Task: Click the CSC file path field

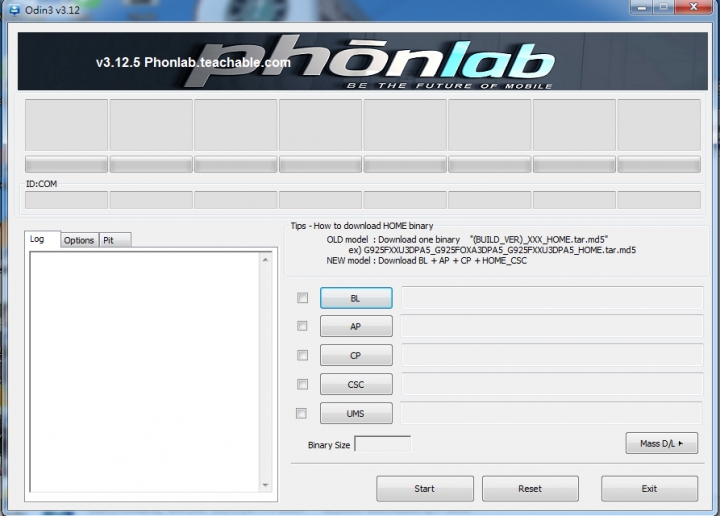Action: click(552, 384)
